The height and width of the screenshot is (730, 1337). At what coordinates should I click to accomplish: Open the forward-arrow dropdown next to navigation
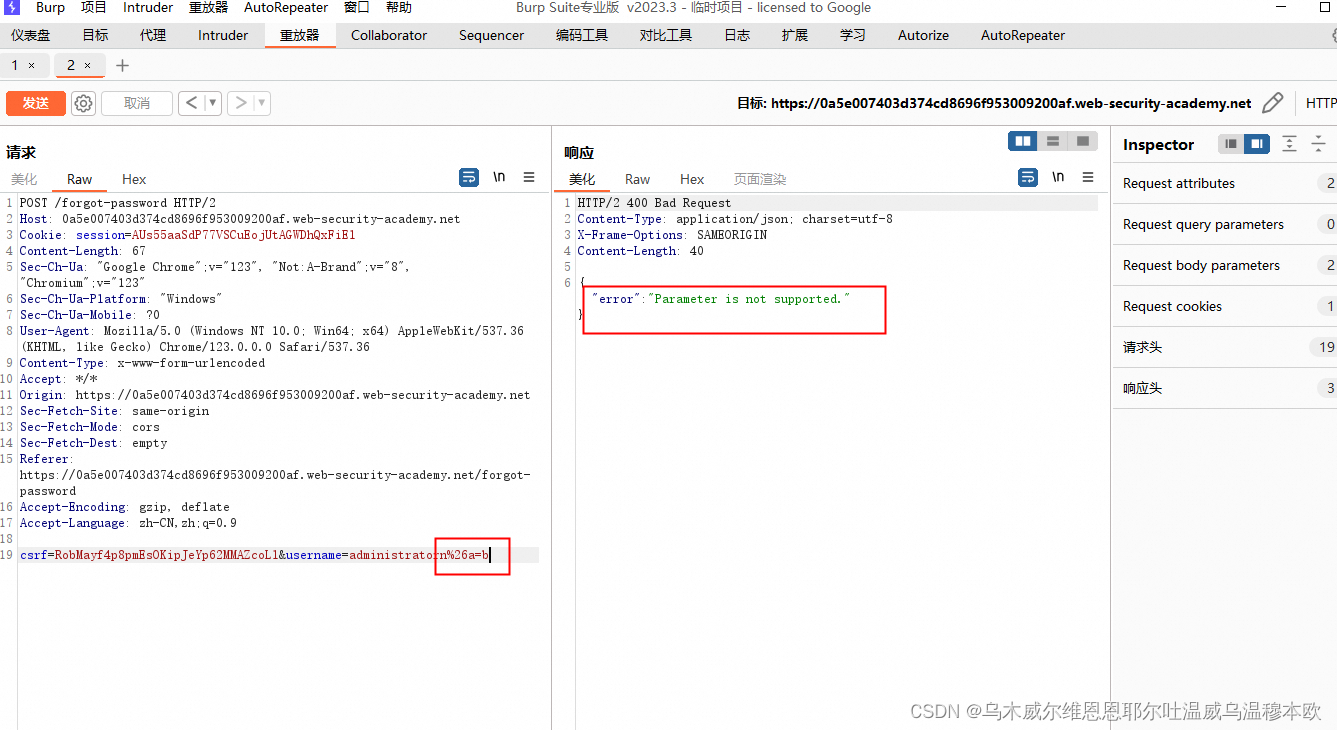[x=257, y=103]
